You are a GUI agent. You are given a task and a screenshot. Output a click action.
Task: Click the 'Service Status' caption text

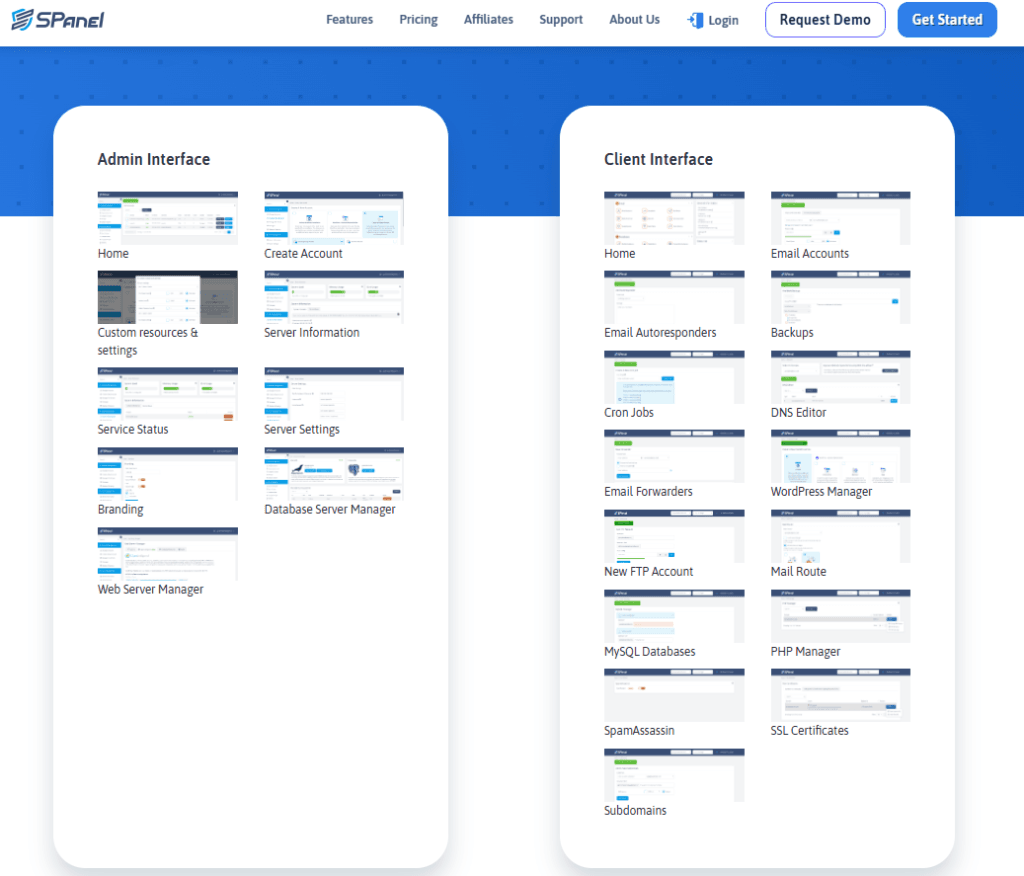[x=133, y=429]
